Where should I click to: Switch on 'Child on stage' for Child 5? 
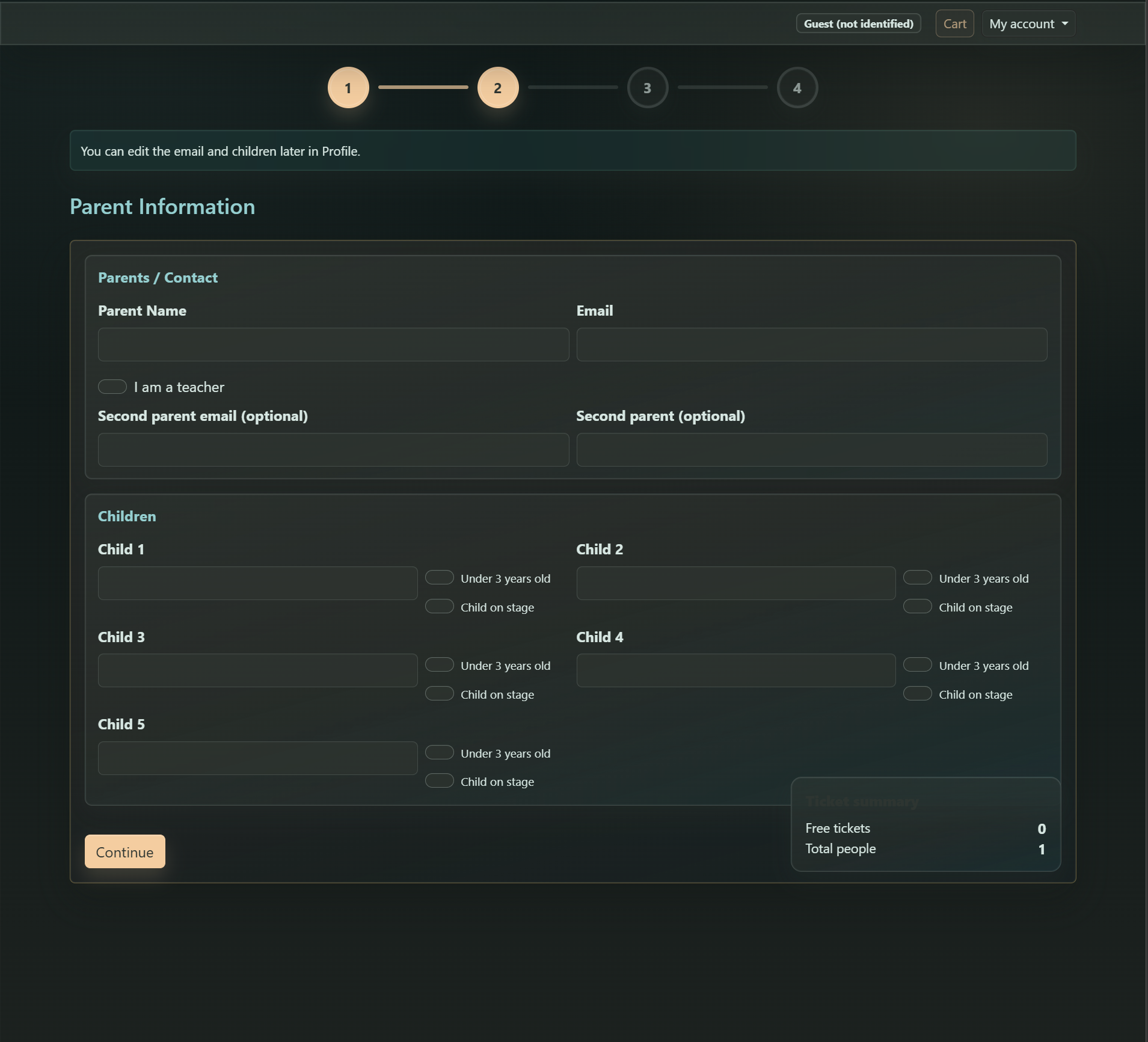pyautogui.click(x=439, y=781)
